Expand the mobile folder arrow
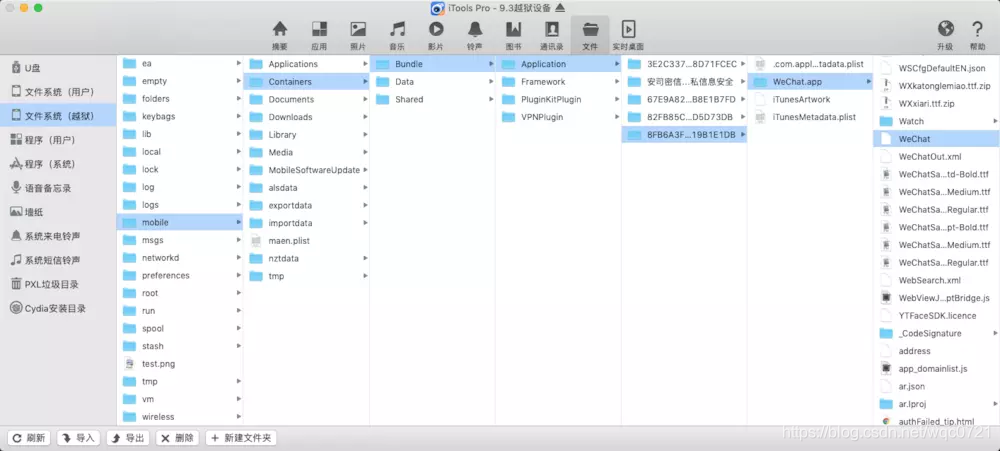 tap(239, 222)
